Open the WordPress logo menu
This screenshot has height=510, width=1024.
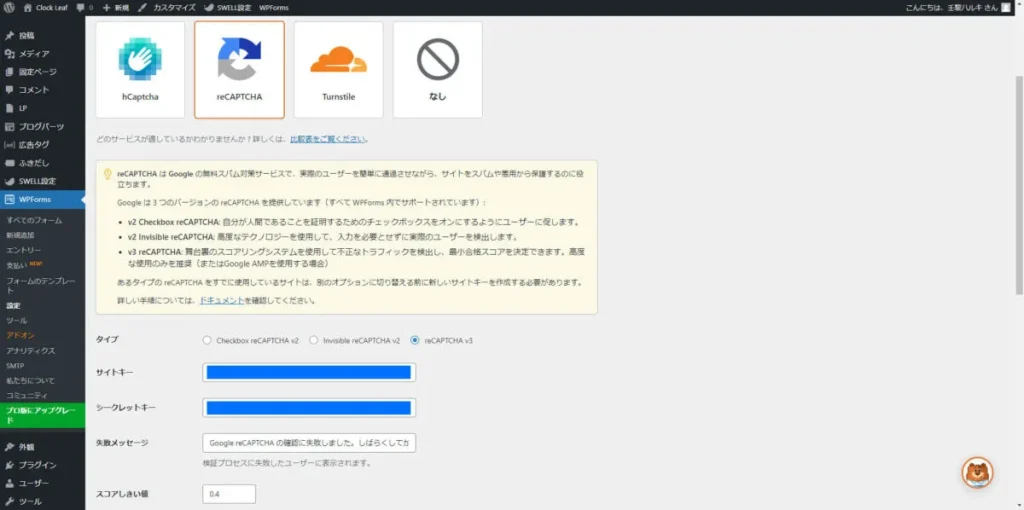tap(8, 8)
